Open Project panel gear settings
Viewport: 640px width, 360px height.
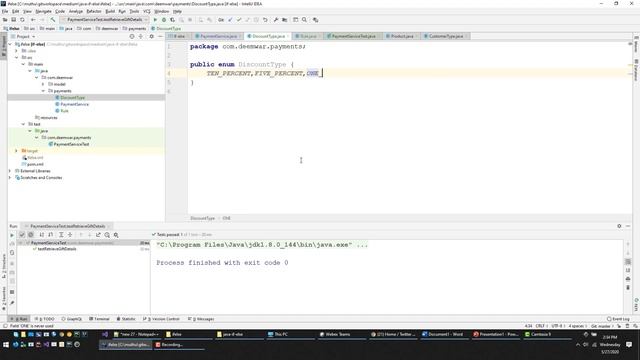(151, 36)
